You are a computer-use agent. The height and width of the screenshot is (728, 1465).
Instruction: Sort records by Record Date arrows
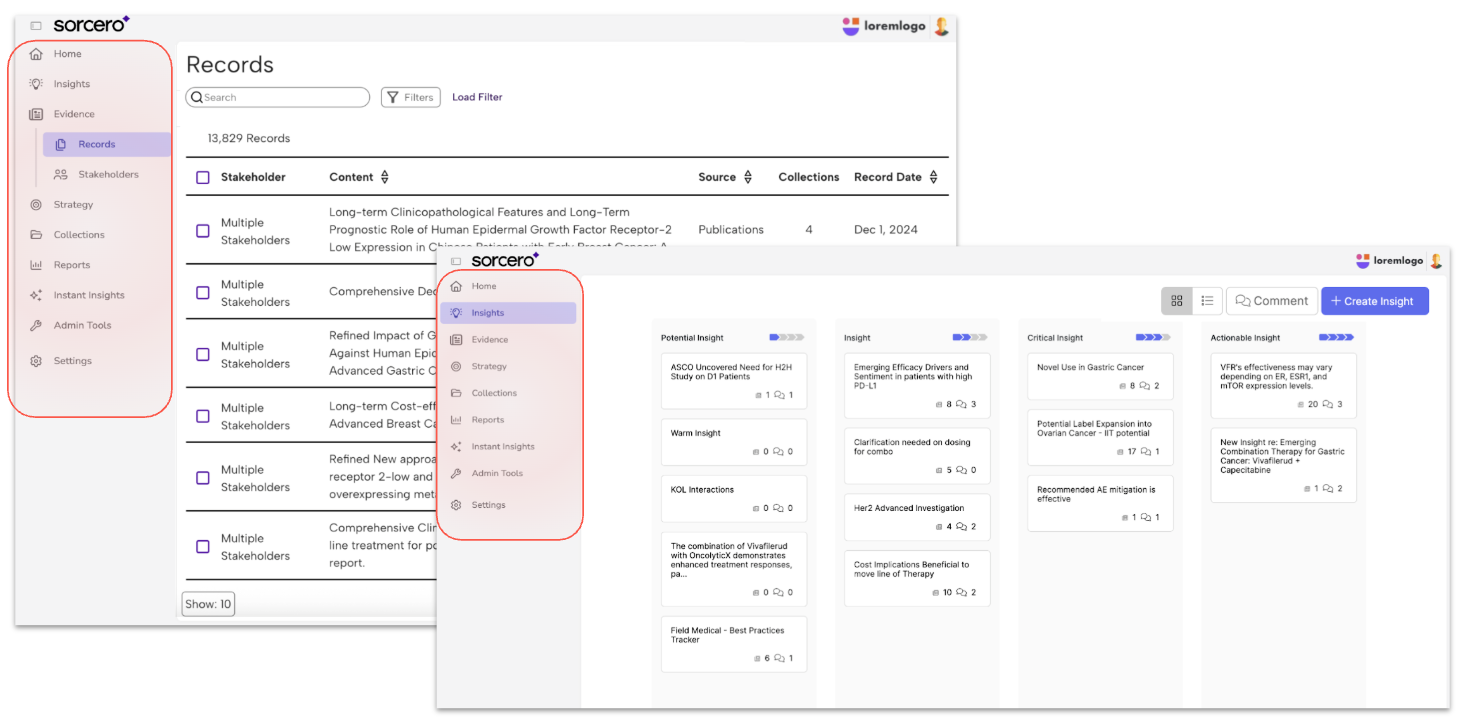click(x=933, y=177)
